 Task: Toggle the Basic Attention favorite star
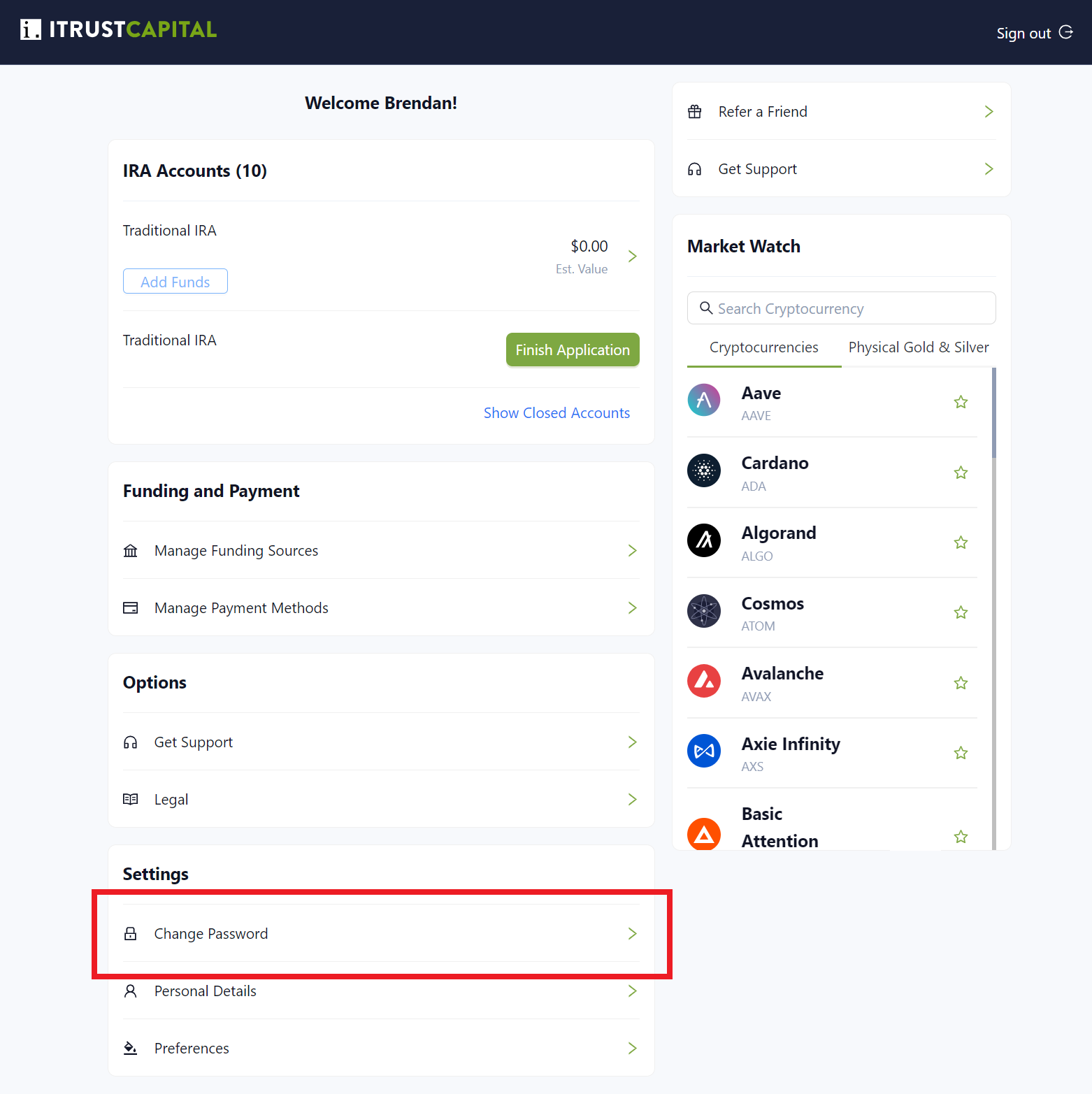(x=961, y=837)
